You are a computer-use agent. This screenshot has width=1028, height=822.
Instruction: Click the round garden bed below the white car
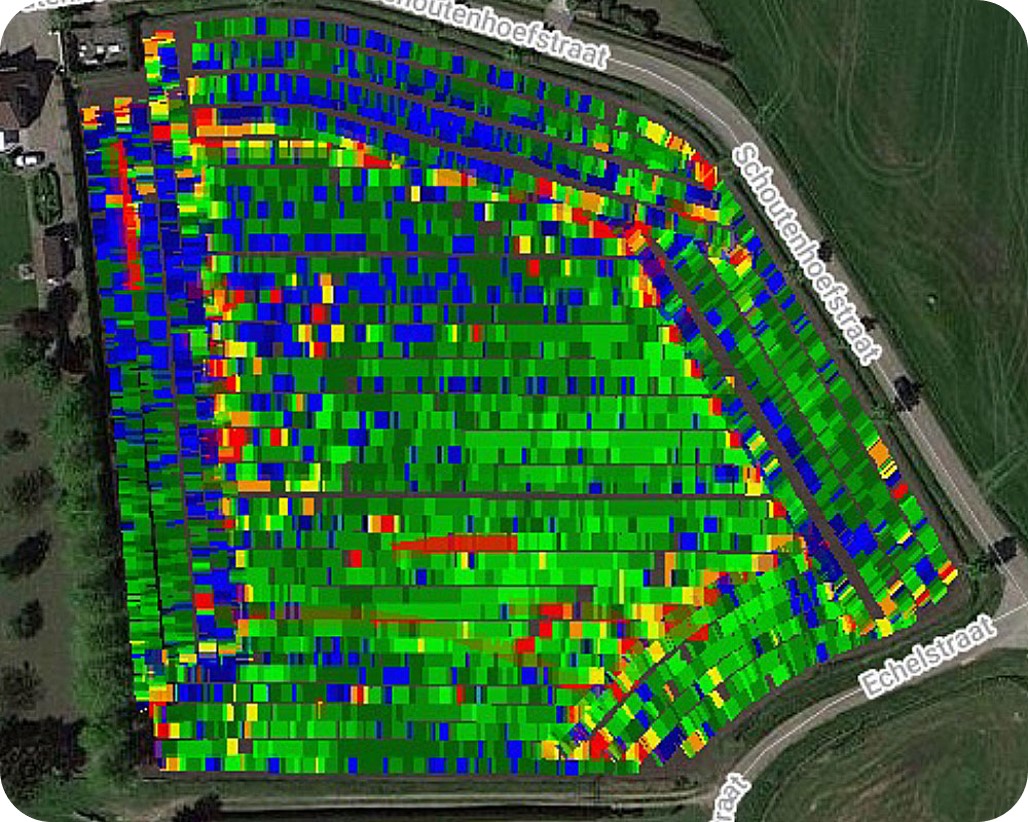pyautogui.click(x=46, y=195)
